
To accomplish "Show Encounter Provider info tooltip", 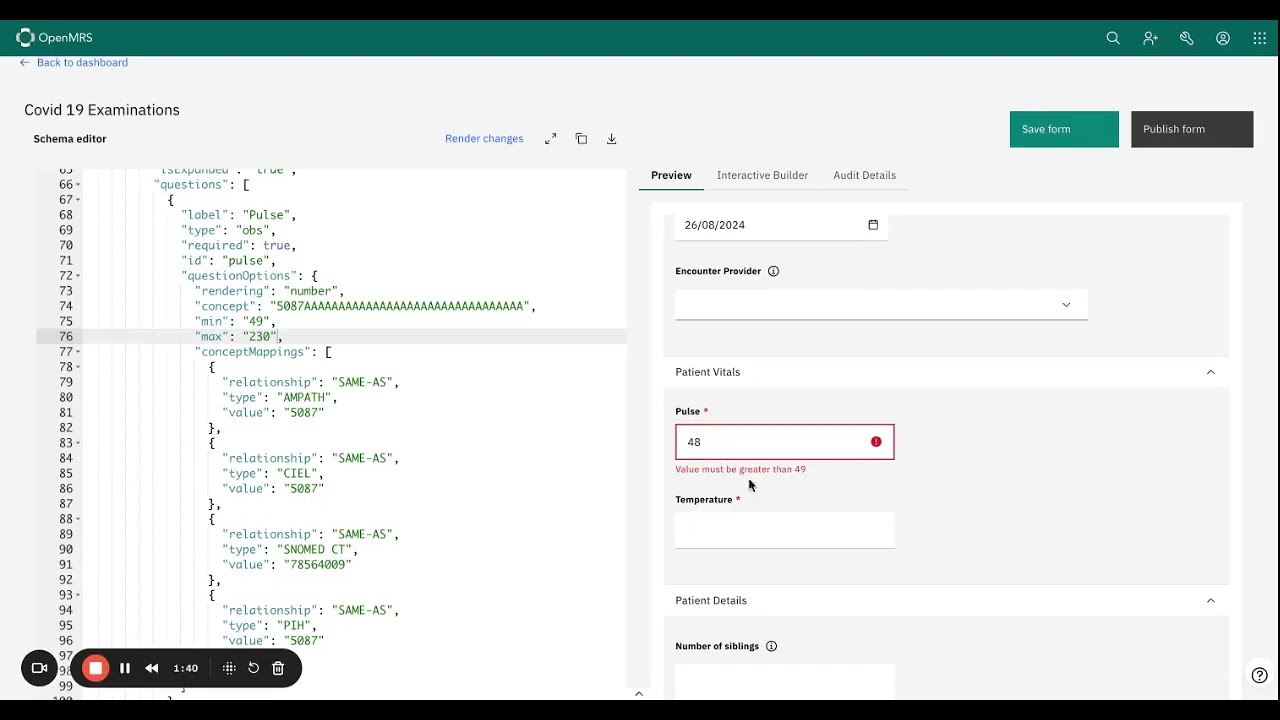I will point(773,271).
